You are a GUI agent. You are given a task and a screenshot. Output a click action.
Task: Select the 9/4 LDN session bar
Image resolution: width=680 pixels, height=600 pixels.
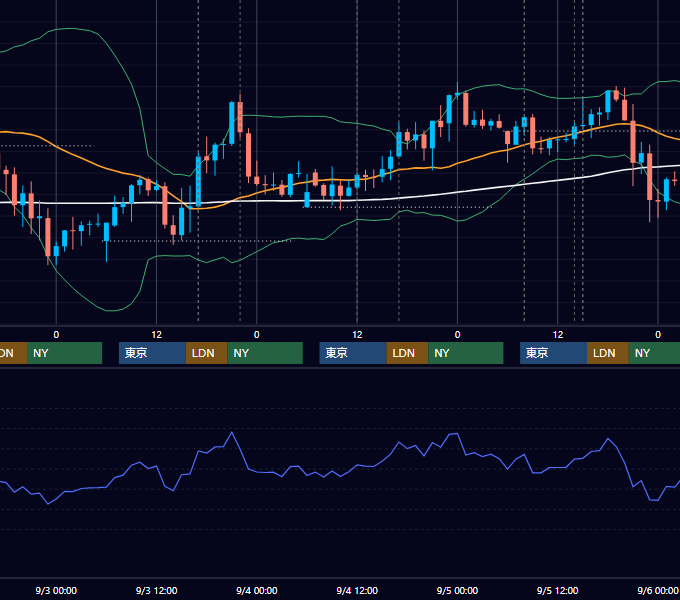coord(407,353)
